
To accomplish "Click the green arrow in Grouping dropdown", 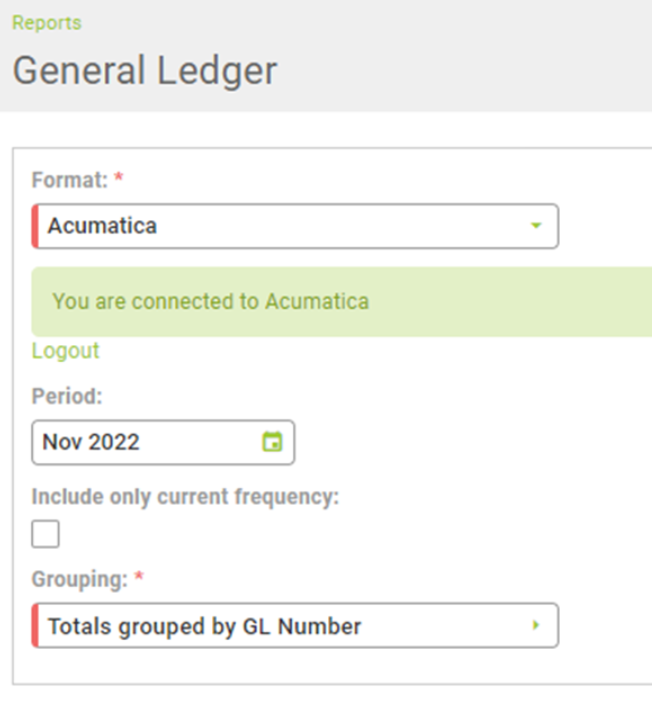I will pos(536,626).
